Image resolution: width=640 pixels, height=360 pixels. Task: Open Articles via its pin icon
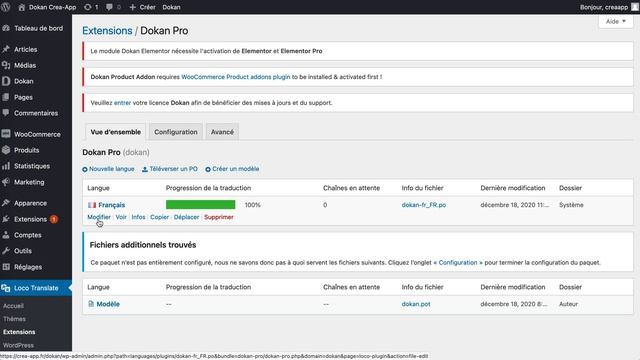[x=6, y=49]
